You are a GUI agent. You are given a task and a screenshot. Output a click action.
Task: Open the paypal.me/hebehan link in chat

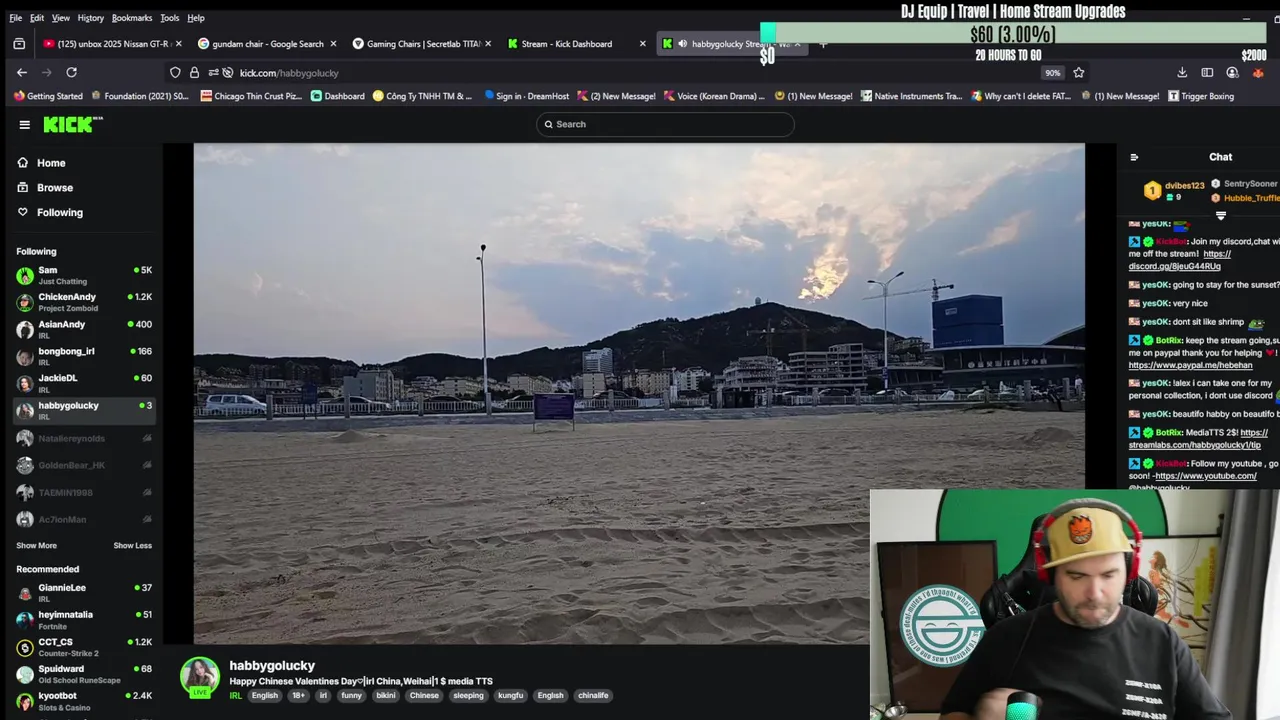[1190, 366]
